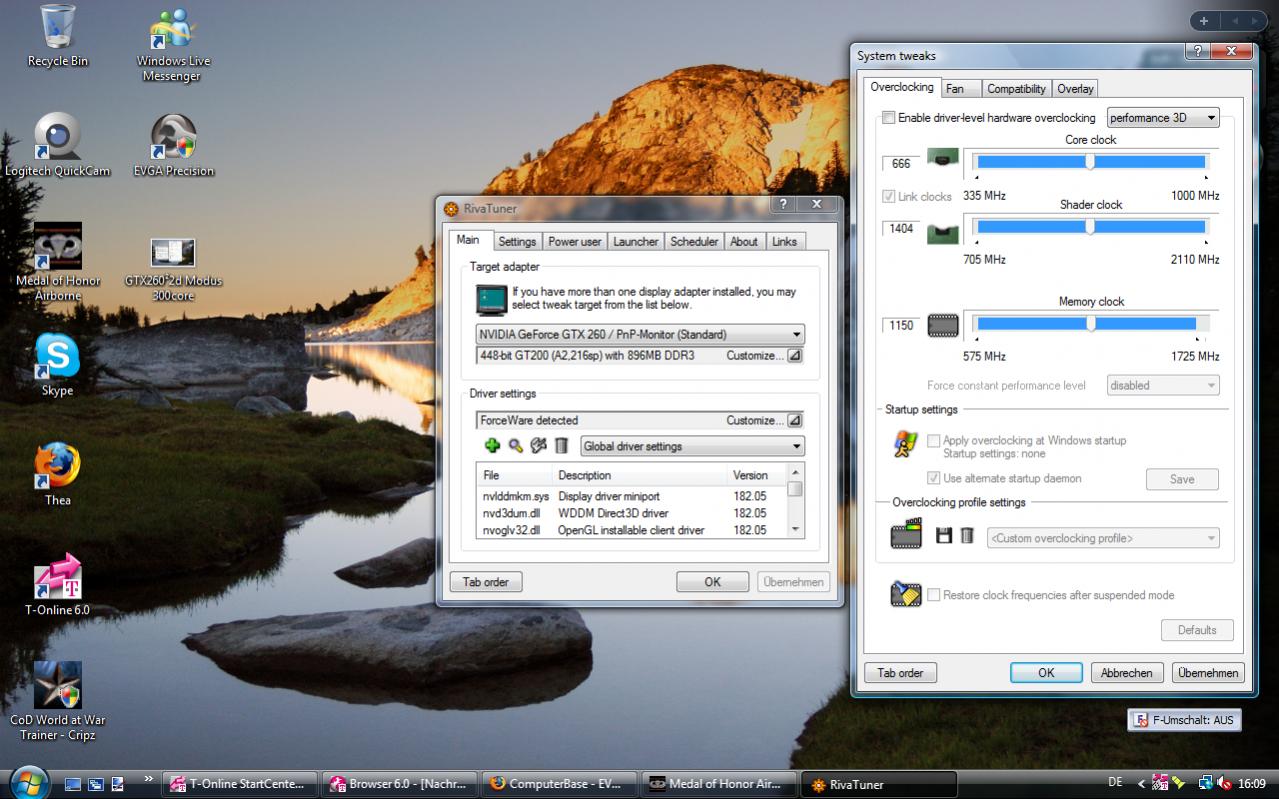Open Power user tab in RivaTuner
Image resolution: width=1279 pixels, height=799 pixels.
tap(575, 241)
